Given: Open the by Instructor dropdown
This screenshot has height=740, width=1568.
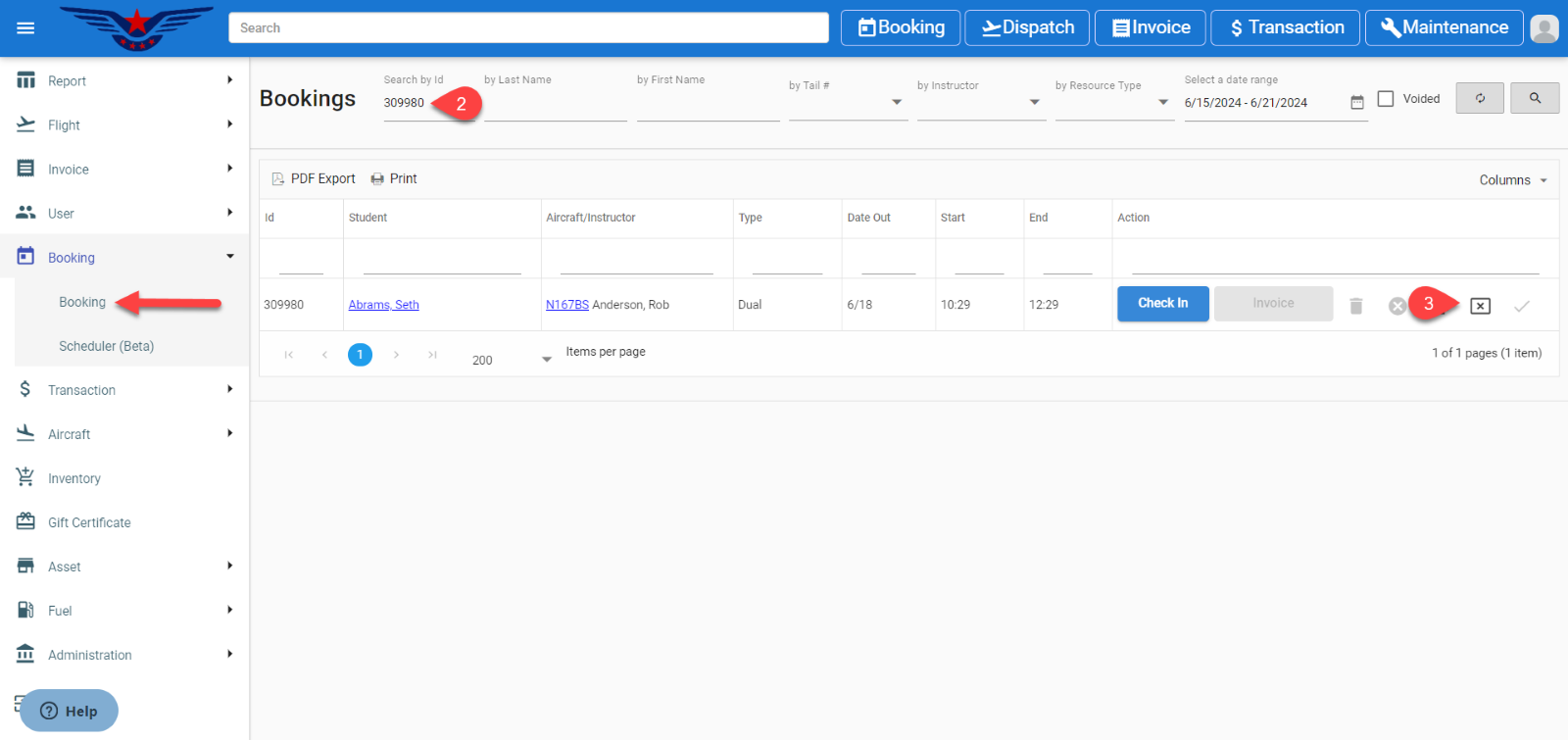Looking at the screenshot, I should click(x=1034, y=102).
